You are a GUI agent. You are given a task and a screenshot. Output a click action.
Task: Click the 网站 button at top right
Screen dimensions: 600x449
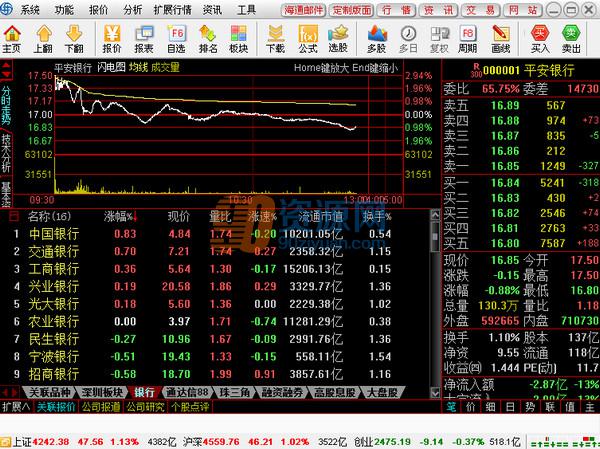click(522, 10)
